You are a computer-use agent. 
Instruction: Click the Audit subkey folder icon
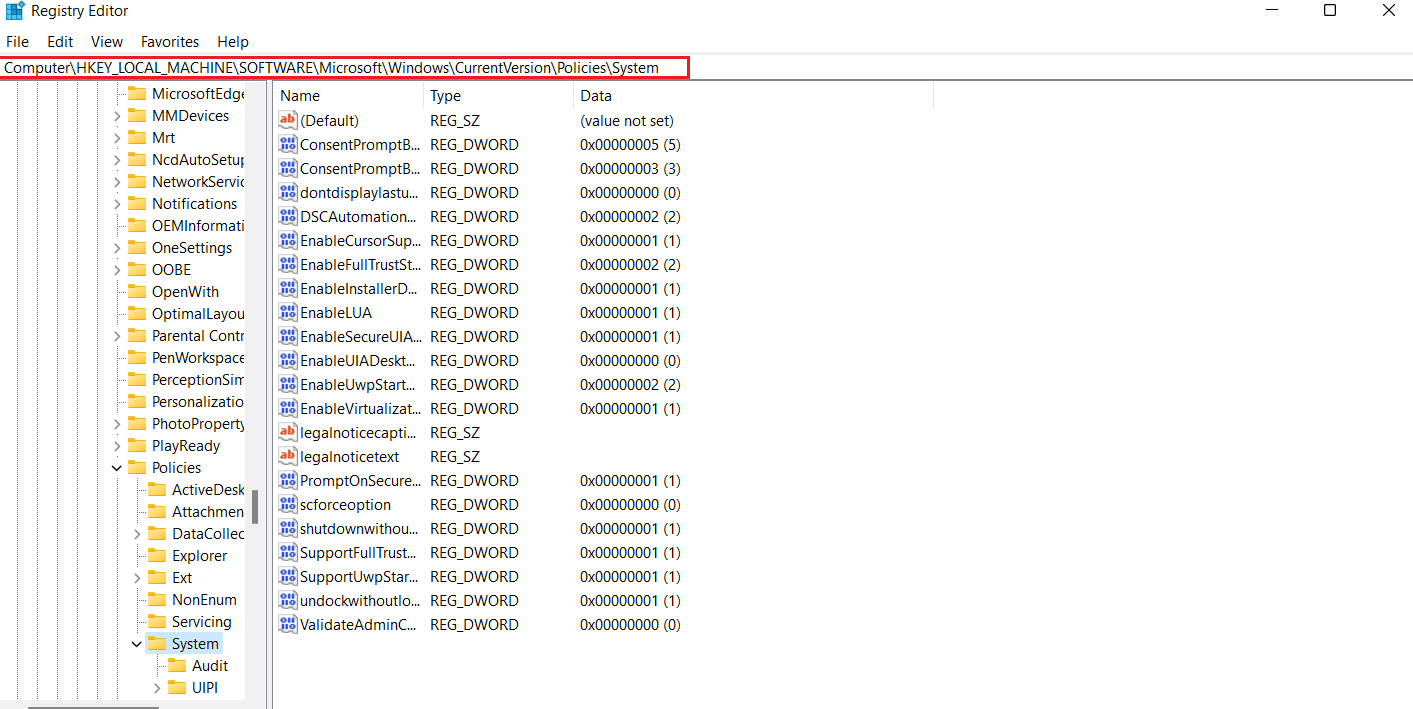point(177,666)
